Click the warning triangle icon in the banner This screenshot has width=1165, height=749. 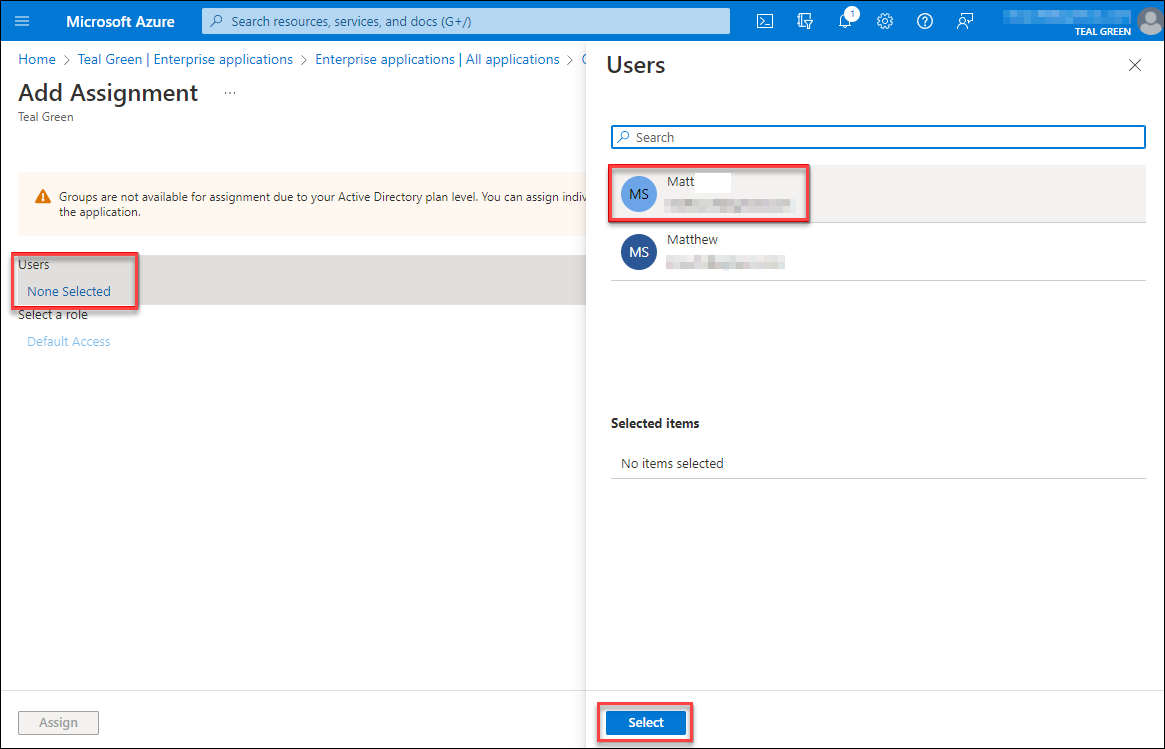(43, 196)
